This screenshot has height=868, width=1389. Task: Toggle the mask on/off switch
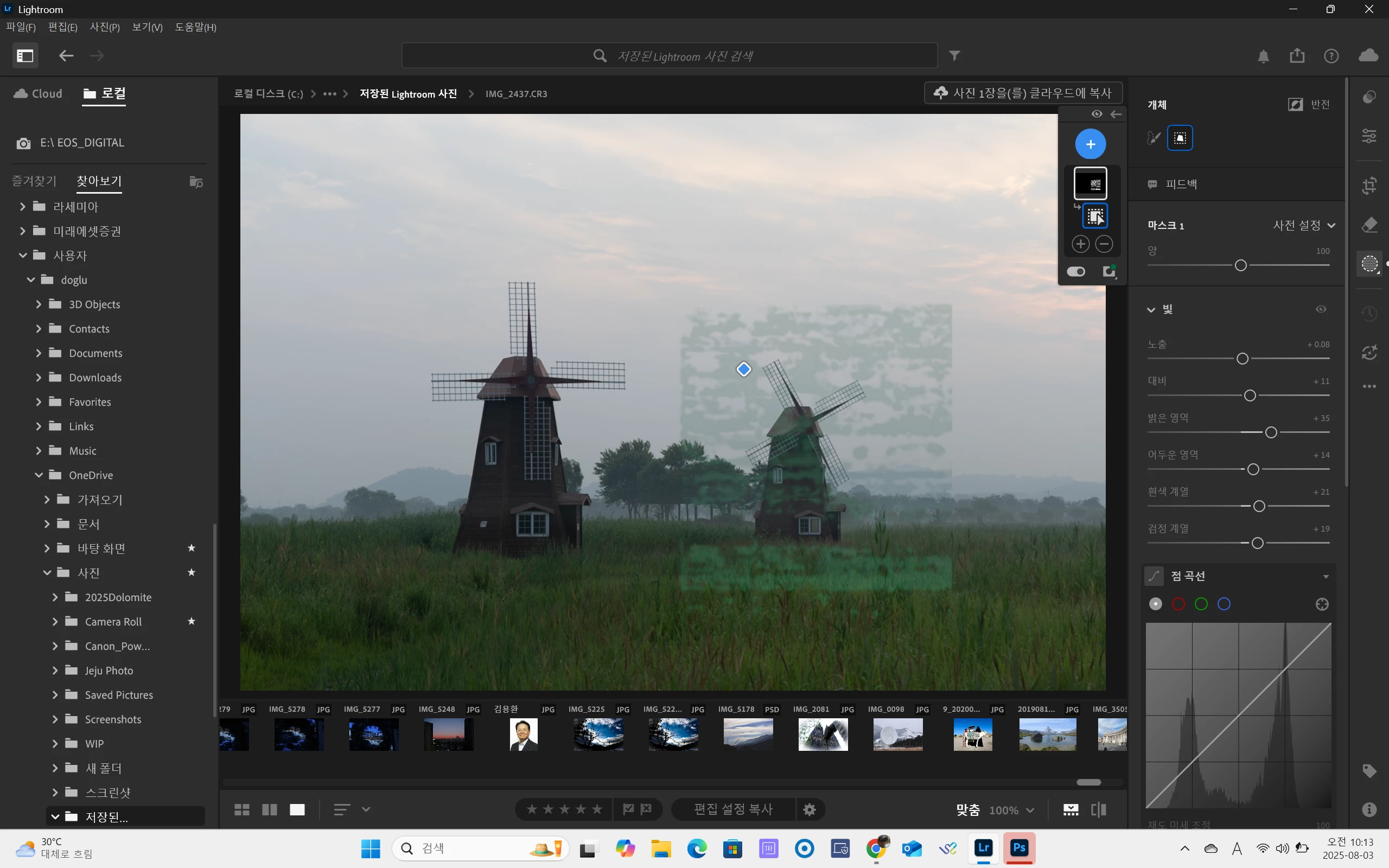tap(1075, 272)
